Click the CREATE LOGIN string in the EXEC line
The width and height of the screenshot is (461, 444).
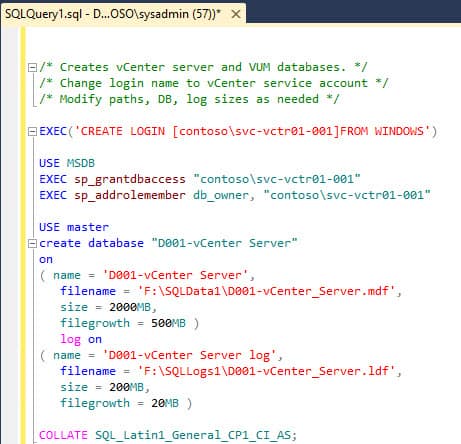click(252, 131)
